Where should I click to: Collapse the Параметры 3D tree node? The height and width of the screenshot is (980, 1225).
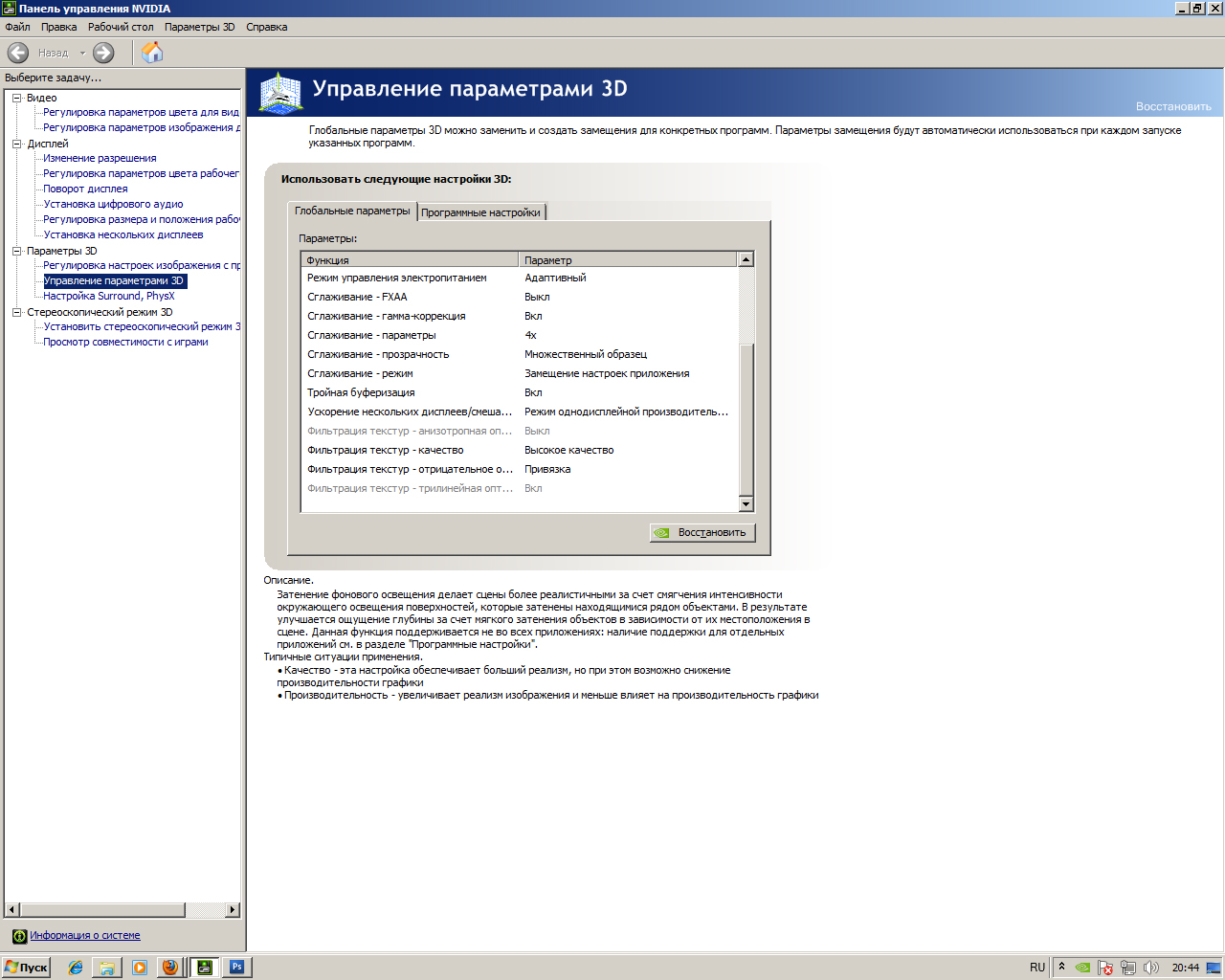tap(16, 251)
